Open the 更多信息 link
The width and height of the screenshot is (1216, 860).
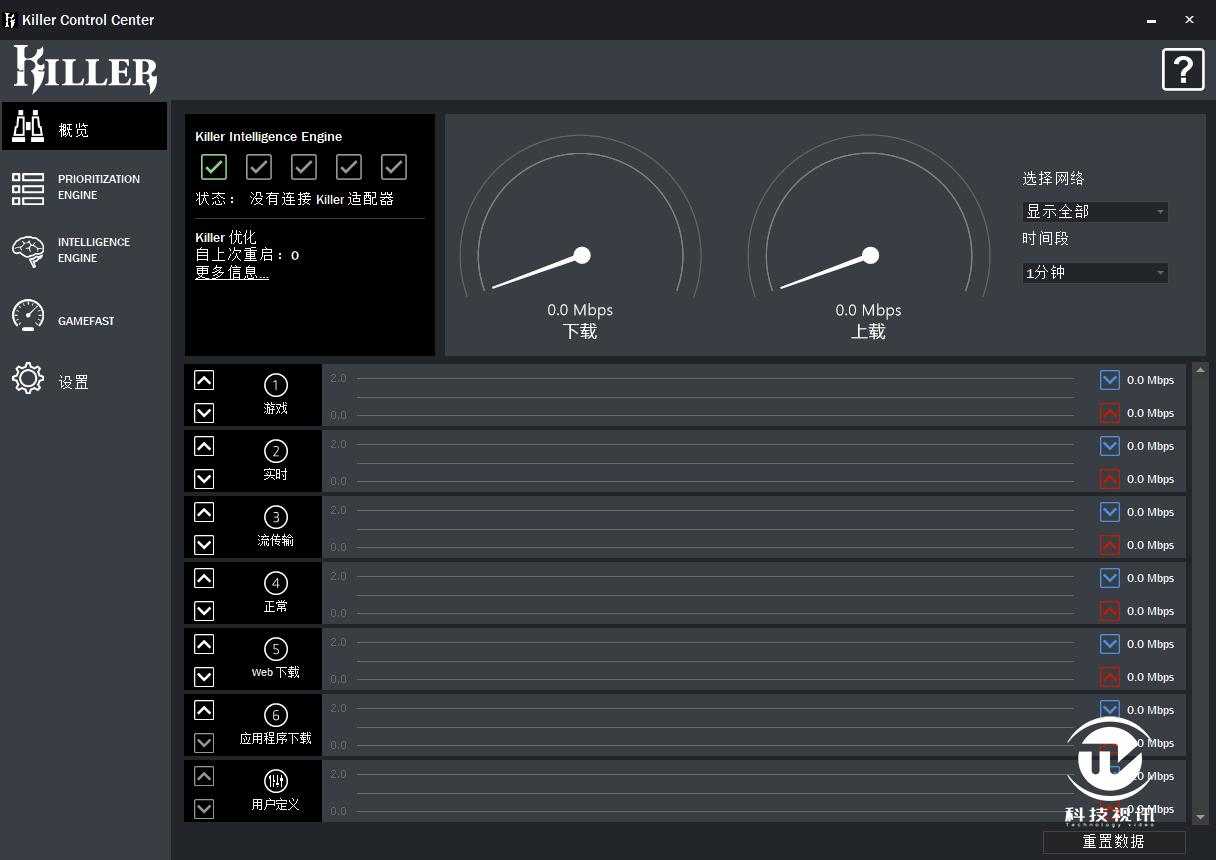pos(232,273)
